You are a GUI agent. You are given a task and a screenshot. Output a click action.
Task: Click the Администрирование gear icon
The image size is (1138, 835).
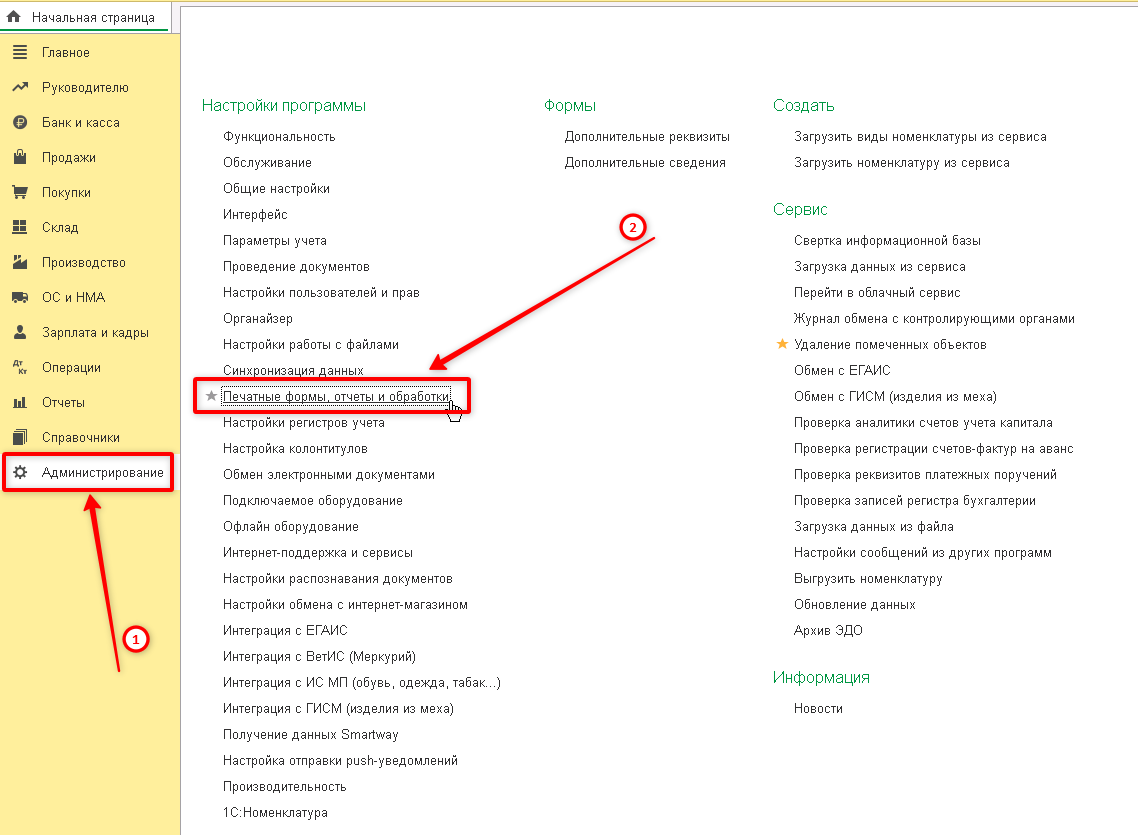point(20,472)
